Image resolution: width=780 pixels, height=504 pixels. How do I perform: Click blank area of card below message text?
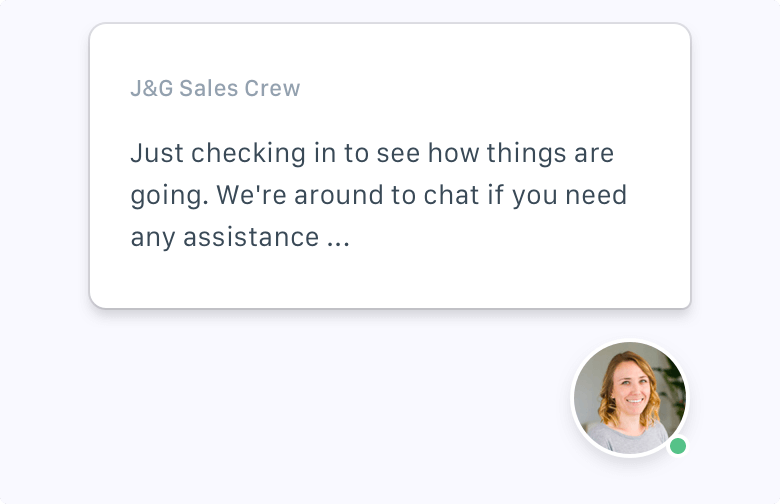pos(390,280)
